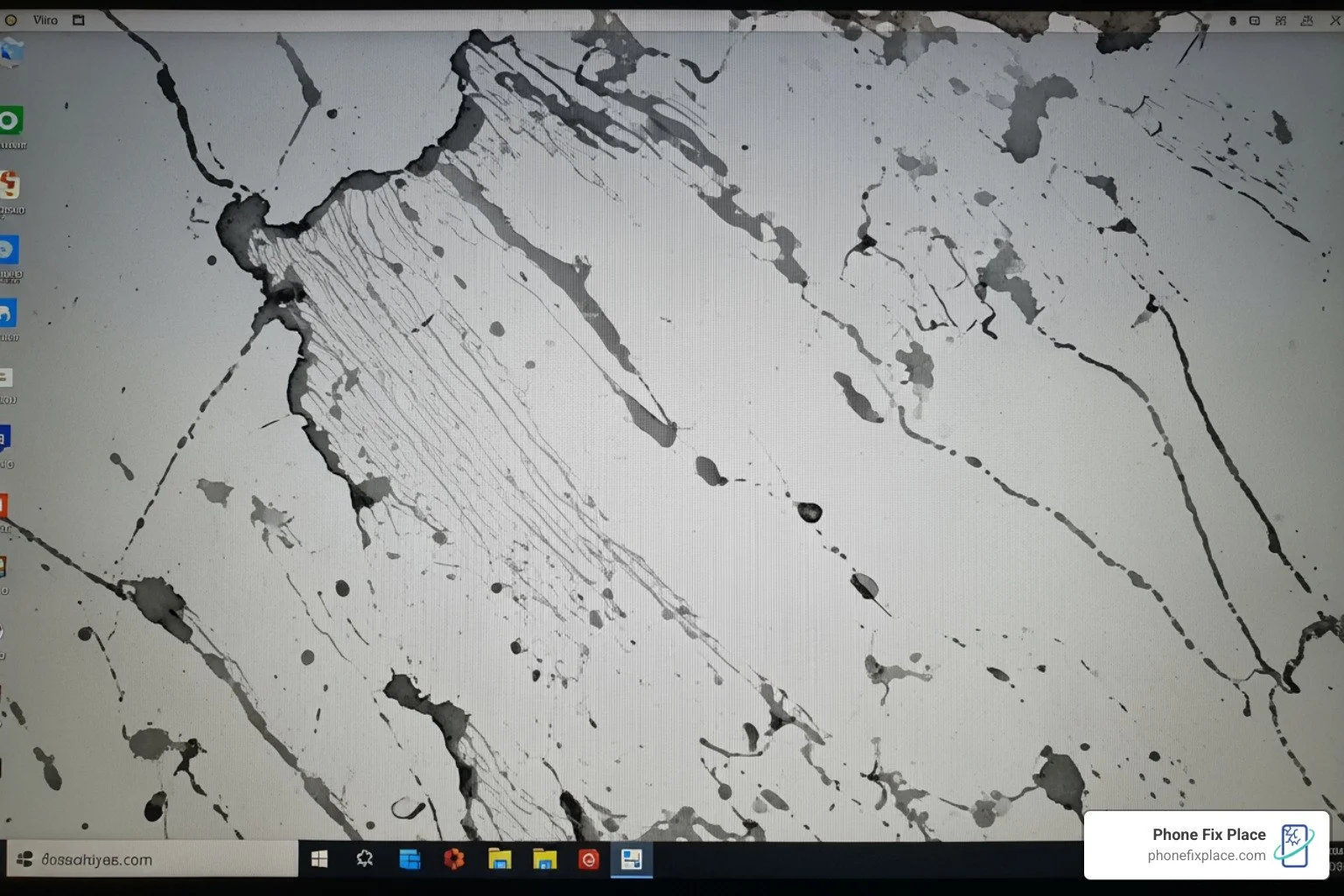Screen dimensions: 1344x896
Task: Launch Cortana from the taskbar
Action: pos(365,859)
